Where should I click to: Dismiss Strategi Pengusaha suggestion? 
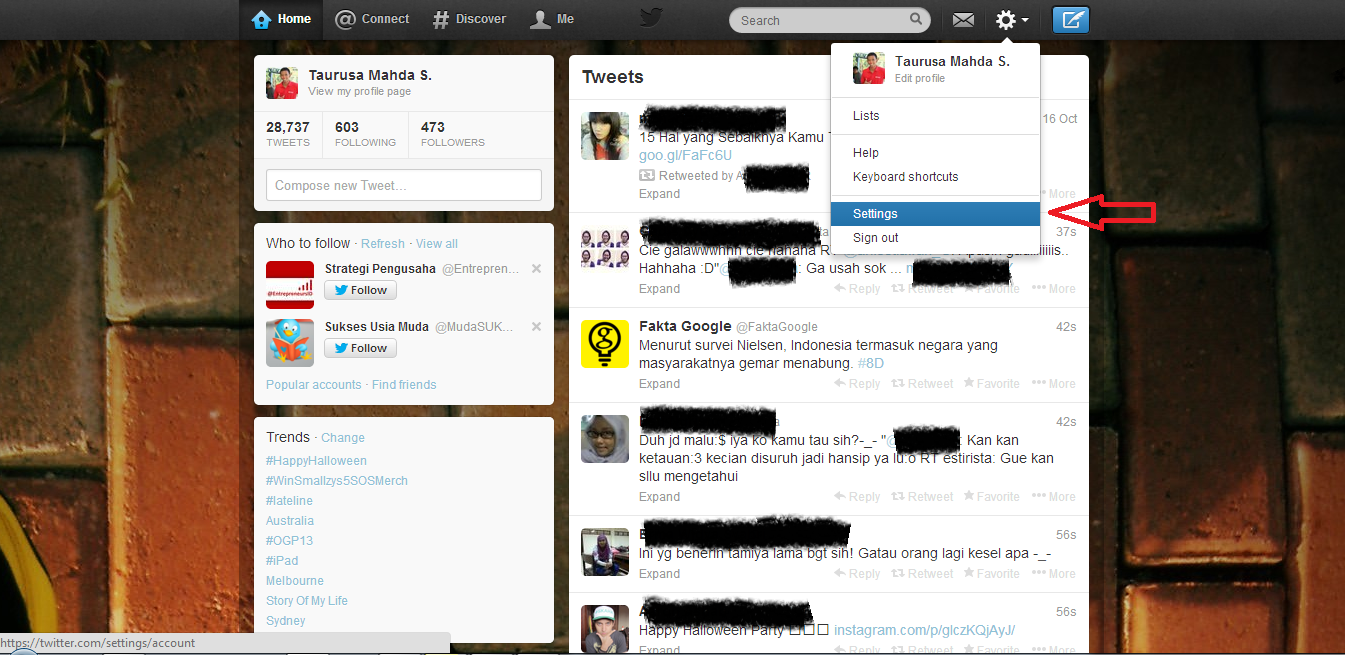click(x=536, y=269)
